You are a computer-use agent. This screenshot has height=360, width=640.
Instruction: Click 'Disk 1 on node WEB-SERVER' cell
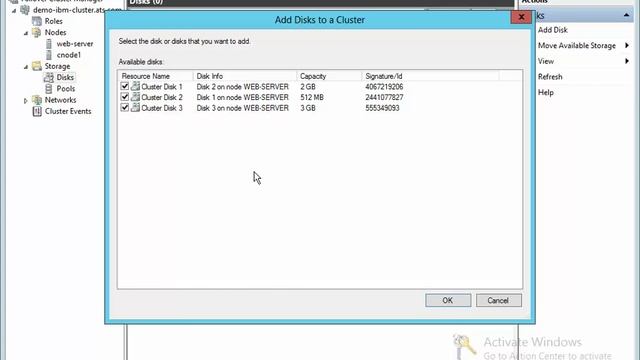tap(242, 97)
